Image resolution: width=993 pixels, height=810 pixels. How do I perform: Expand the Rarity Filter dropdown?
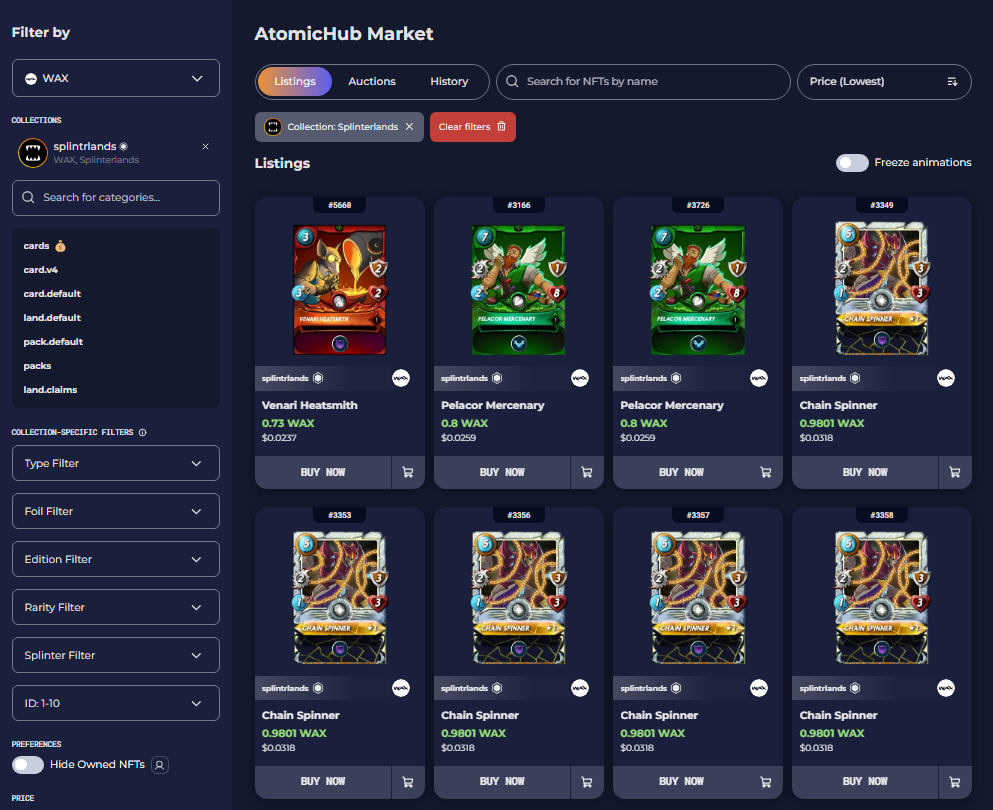[x=116, y=607]
